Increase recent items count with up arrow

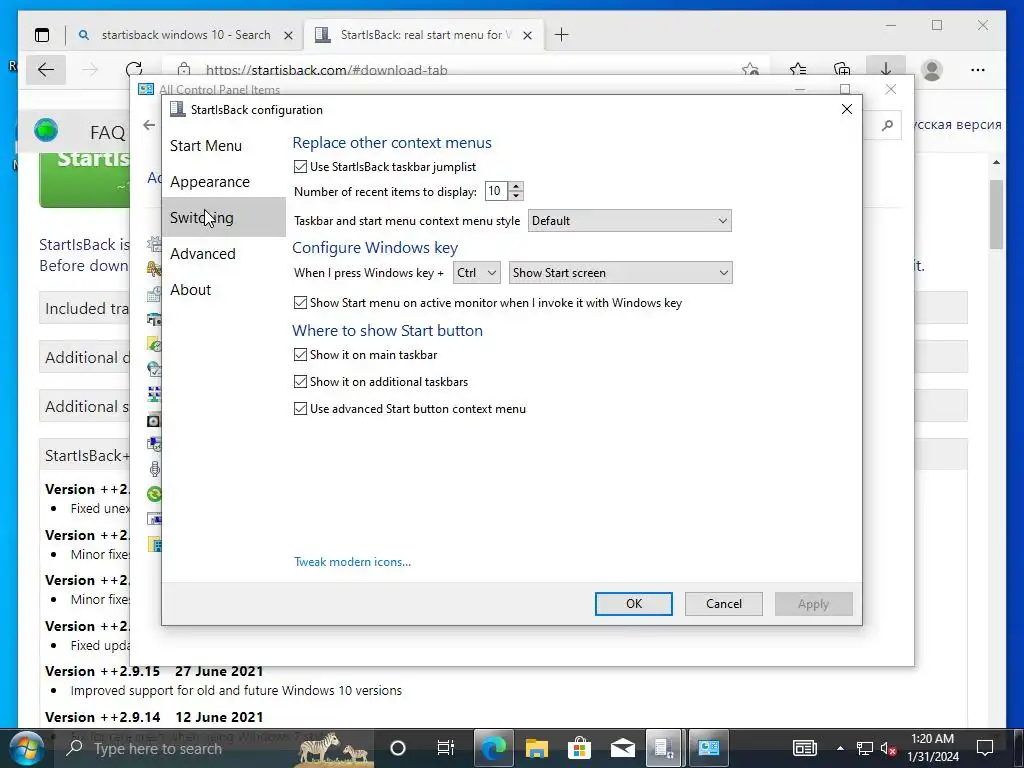[x=516, y=187]
